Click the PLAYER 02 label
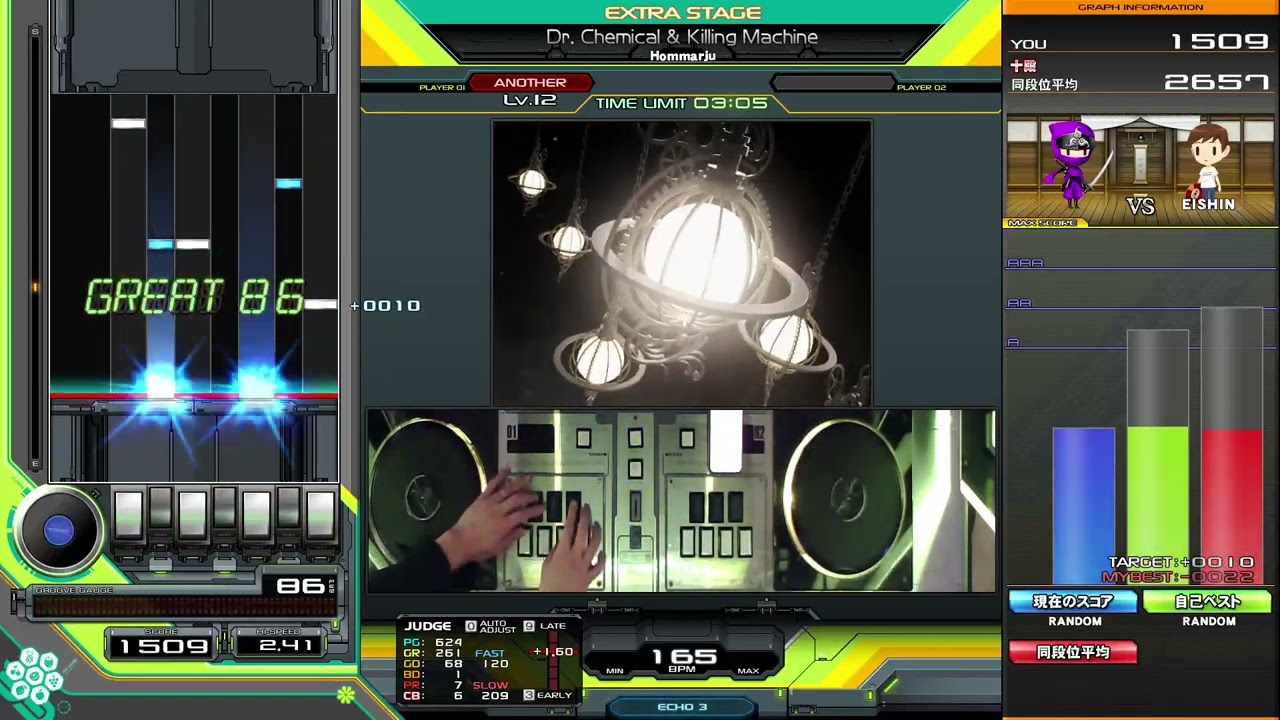The image size is (1280, 720). (x=921, y=88)
